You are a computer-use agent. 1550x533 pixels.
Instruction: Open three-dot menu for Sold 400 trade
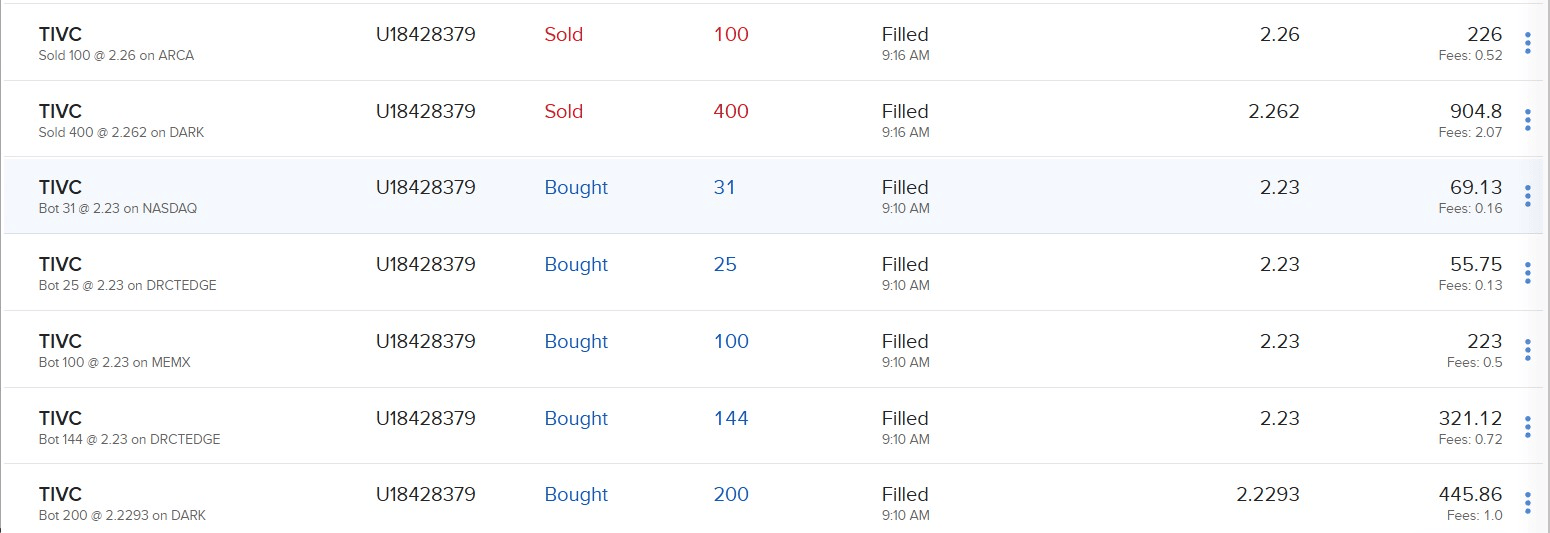coord(1527,120)
